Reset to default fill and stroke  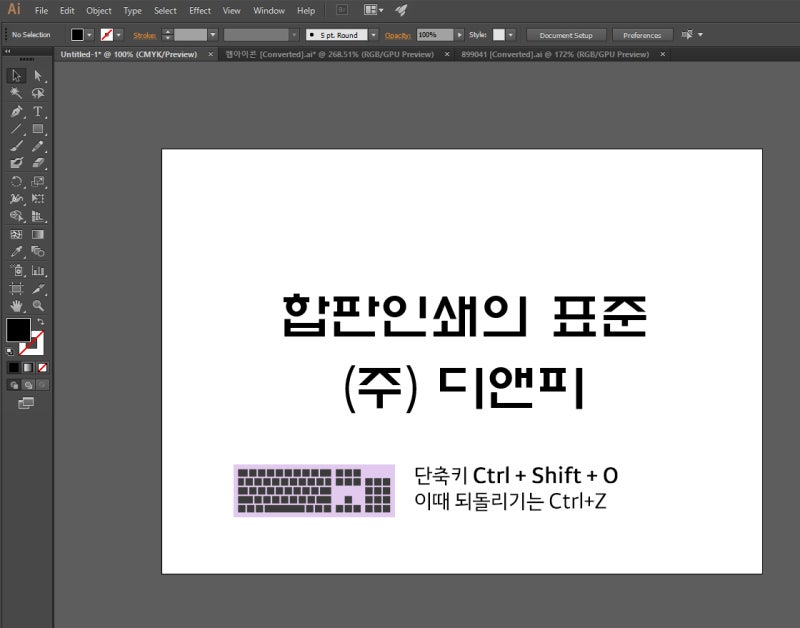point(10,351)
